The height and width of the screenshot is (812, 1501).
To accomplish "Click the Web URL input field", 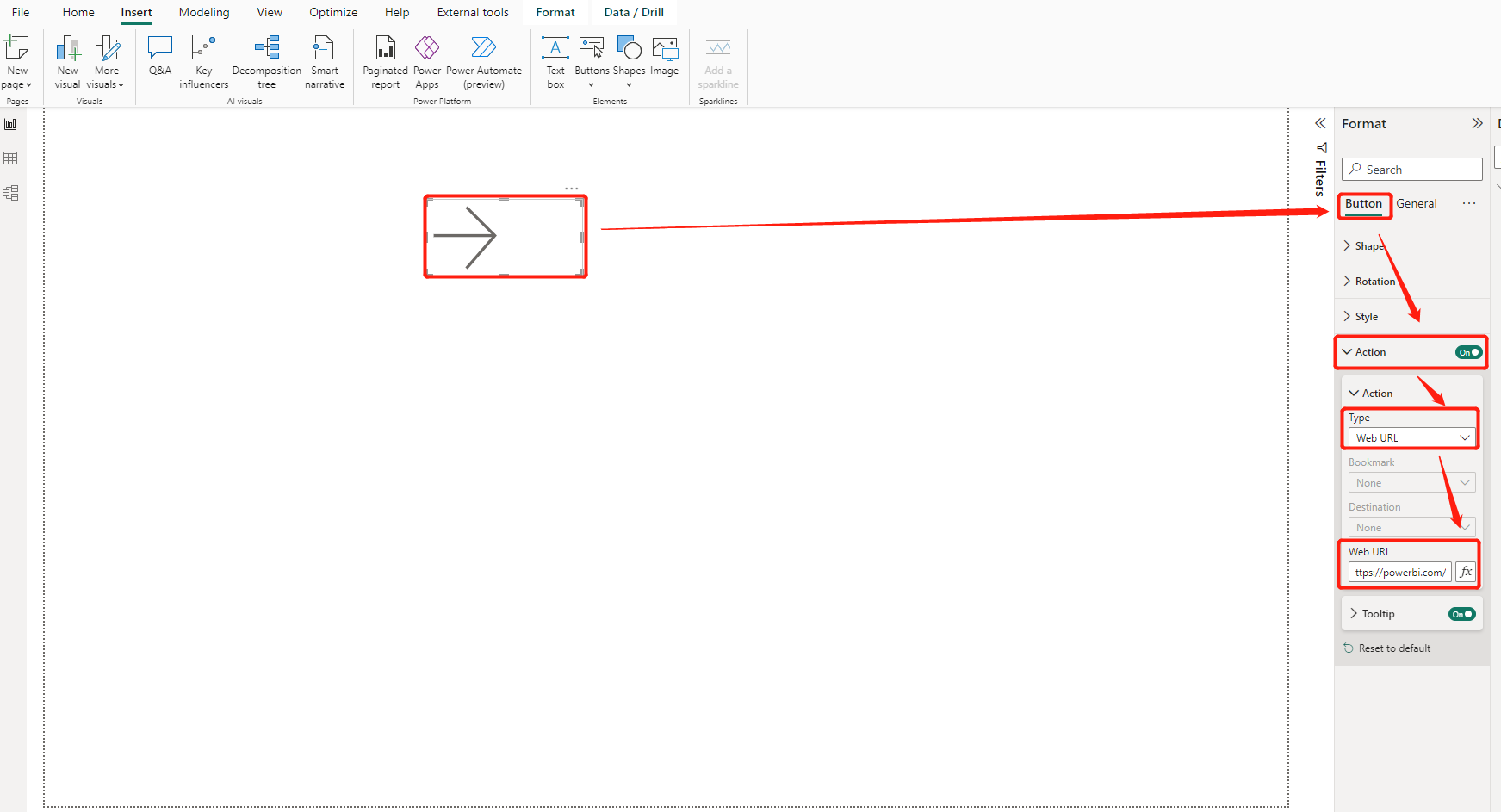I will point(1400,572).
